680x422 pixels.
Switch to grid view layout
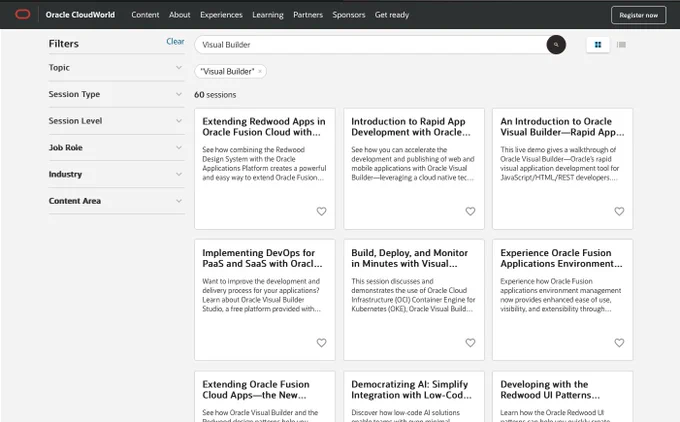(x=598, y=45)
